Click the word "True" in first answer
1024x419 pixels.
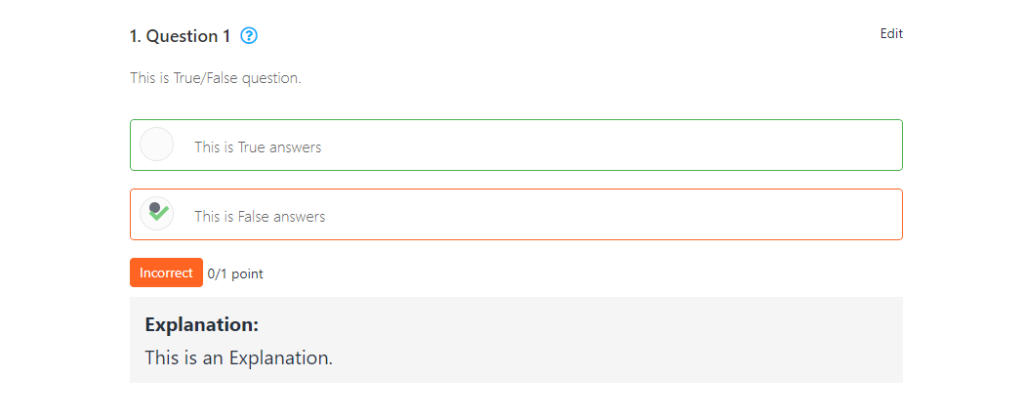pyautogui.click(x=251, y=147)
